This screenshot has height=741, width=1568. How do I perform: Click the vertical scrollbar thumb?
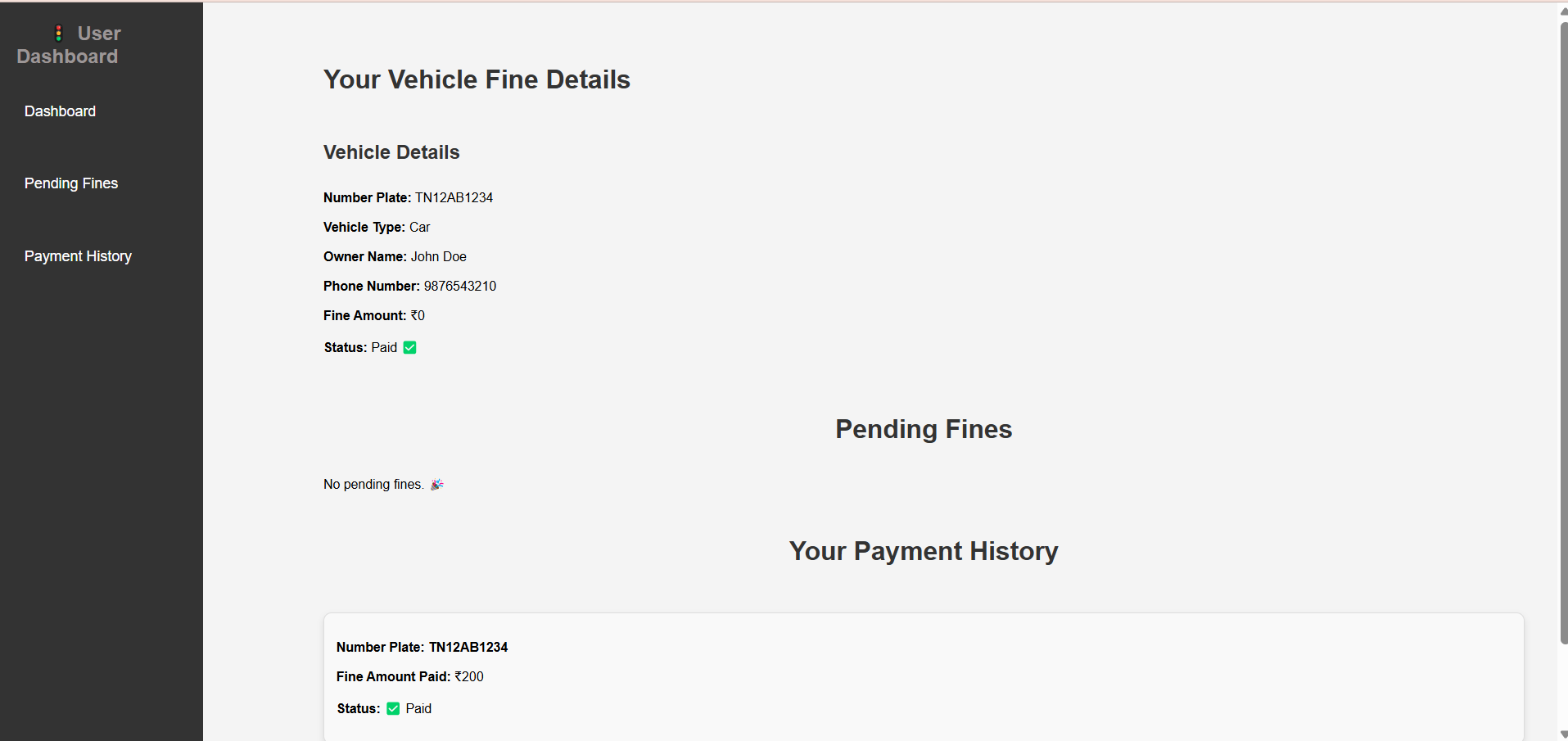(x=1563, y=332)
